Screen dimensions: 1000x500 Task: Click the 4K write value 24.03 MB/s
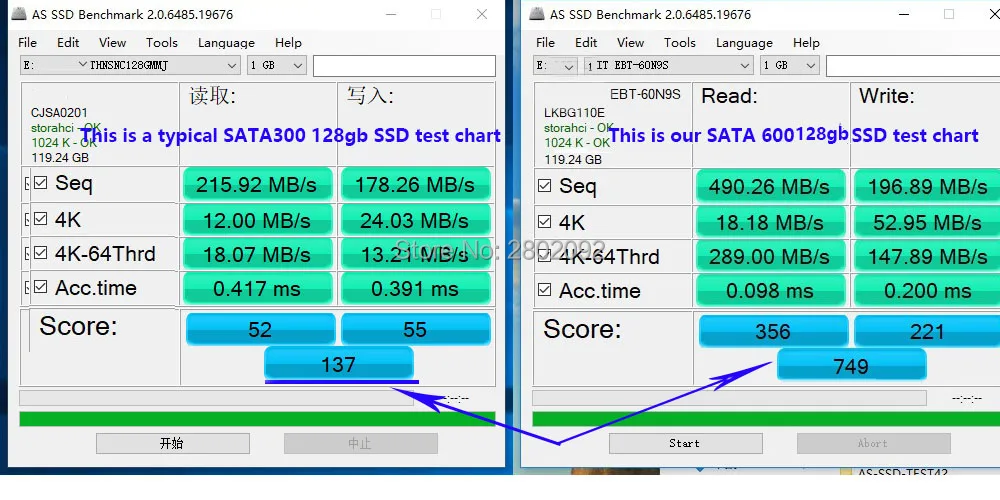coord(415,221)
